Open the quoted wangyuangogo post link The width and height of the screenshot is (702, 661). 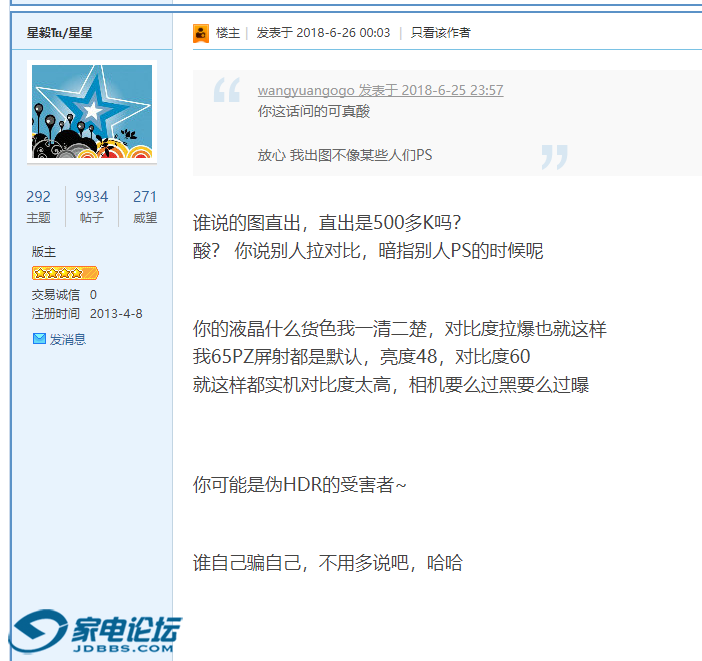(x=380, y=91)
